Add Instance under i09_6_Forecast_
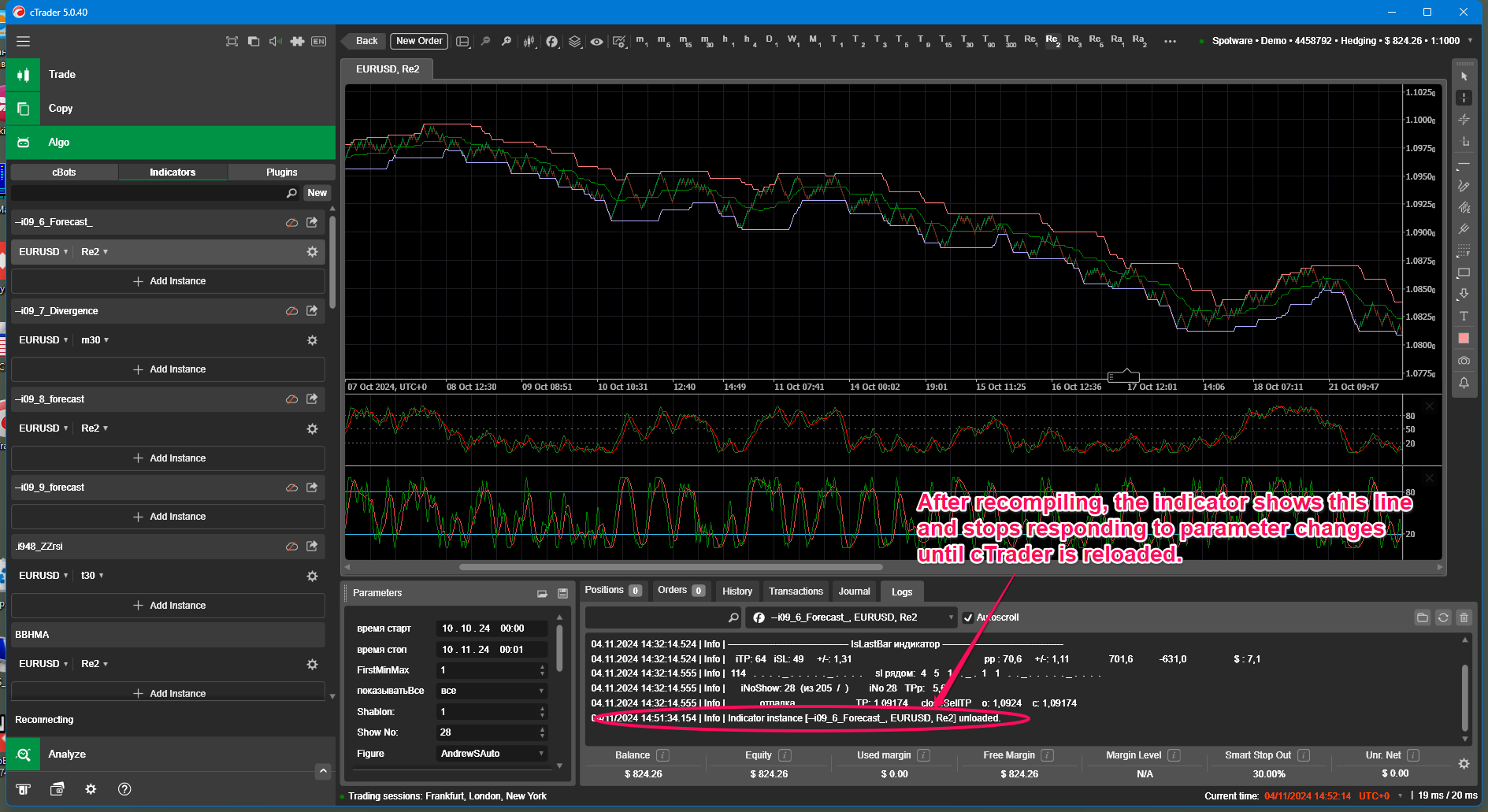The height and width of the screenshot is (812, 1488). pyautogui.click(x=169, y=281)
